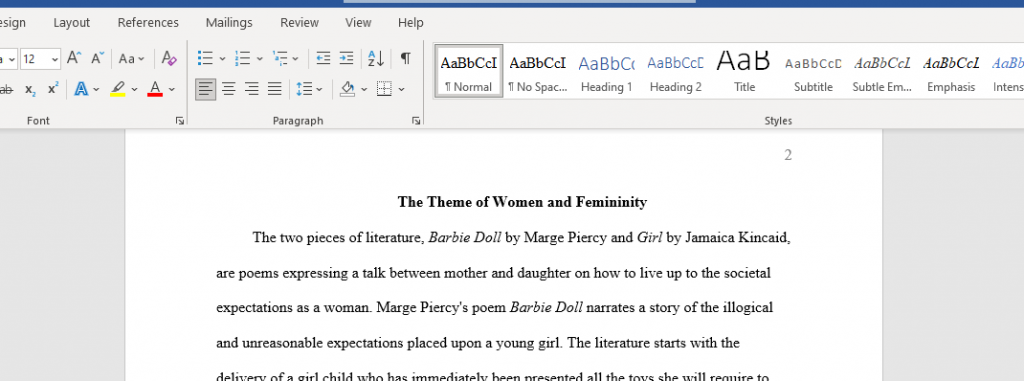Expand the text effects dropdown arrow
This screenshot has height=381, width=1024.
click(97, 90)
